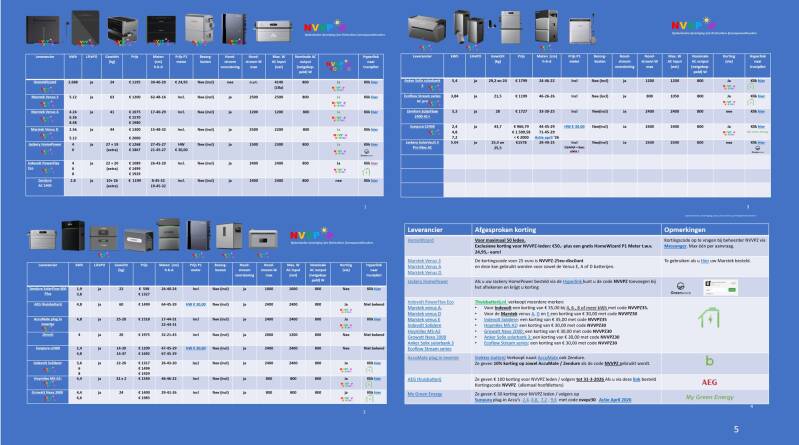Follow the Messenger link in the Opmerkingen column
799x445 pixels.
pyautogui.click(x=675, y=246)
